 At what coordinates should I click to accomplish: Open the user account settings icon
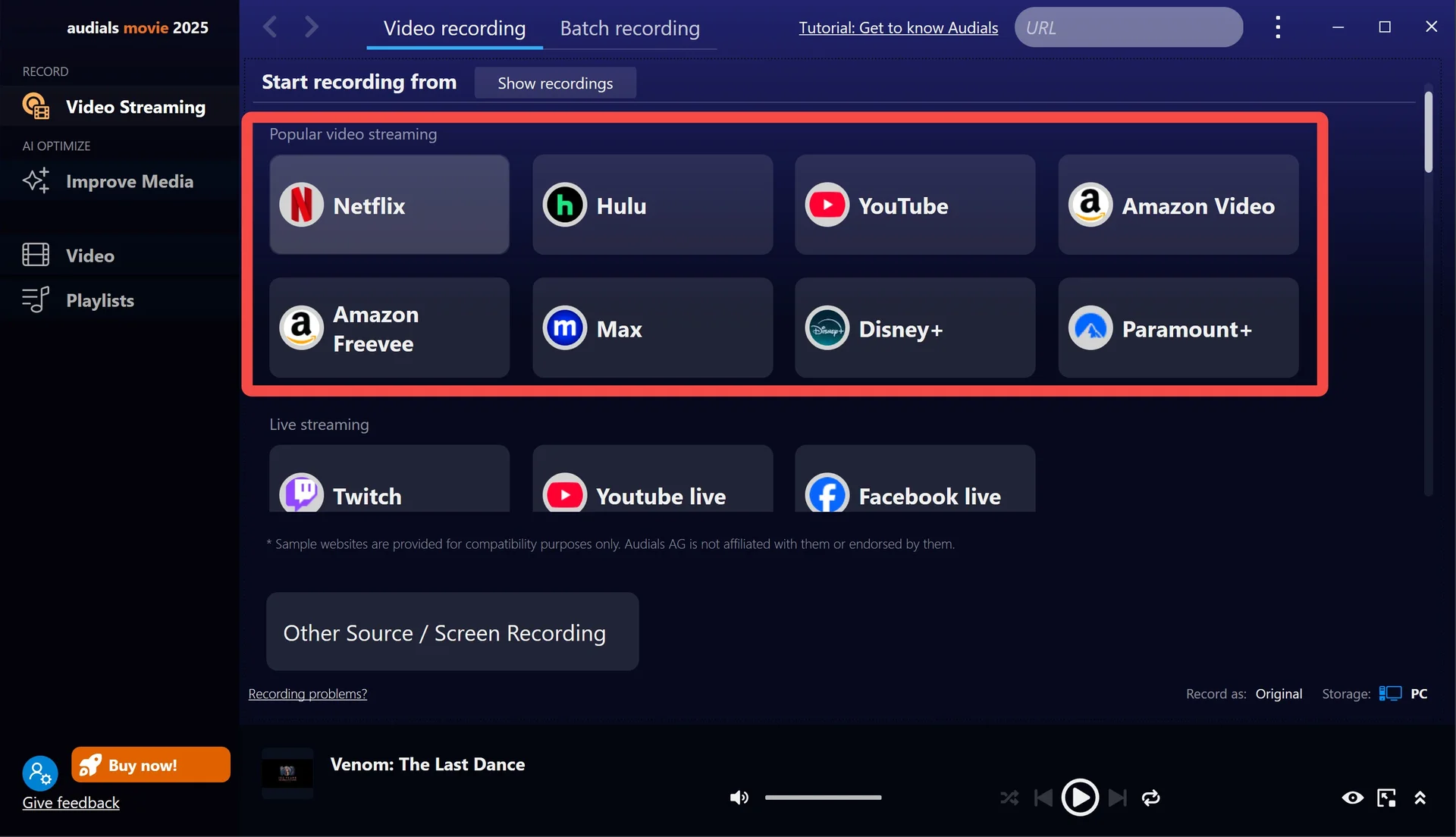click(39, 774)
